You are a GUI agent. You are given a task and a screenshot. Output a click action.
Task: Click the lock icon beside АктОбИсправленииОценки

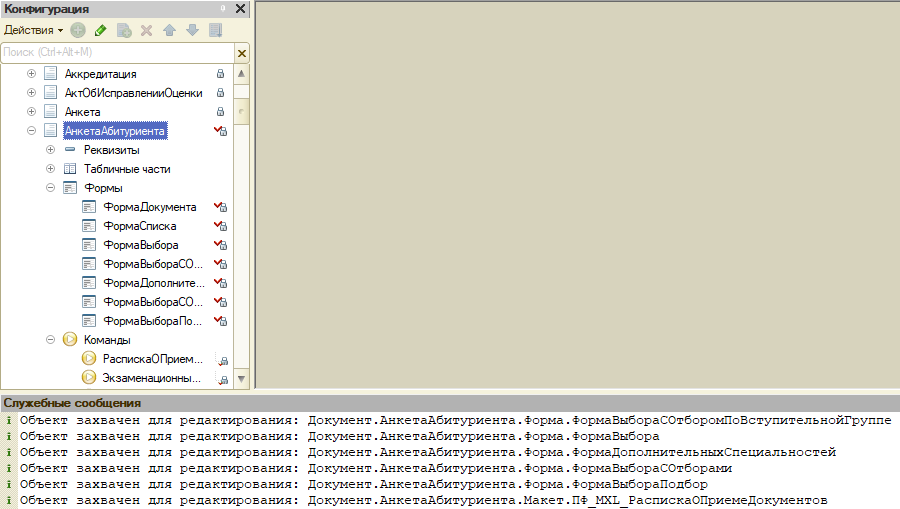point(220,92)
